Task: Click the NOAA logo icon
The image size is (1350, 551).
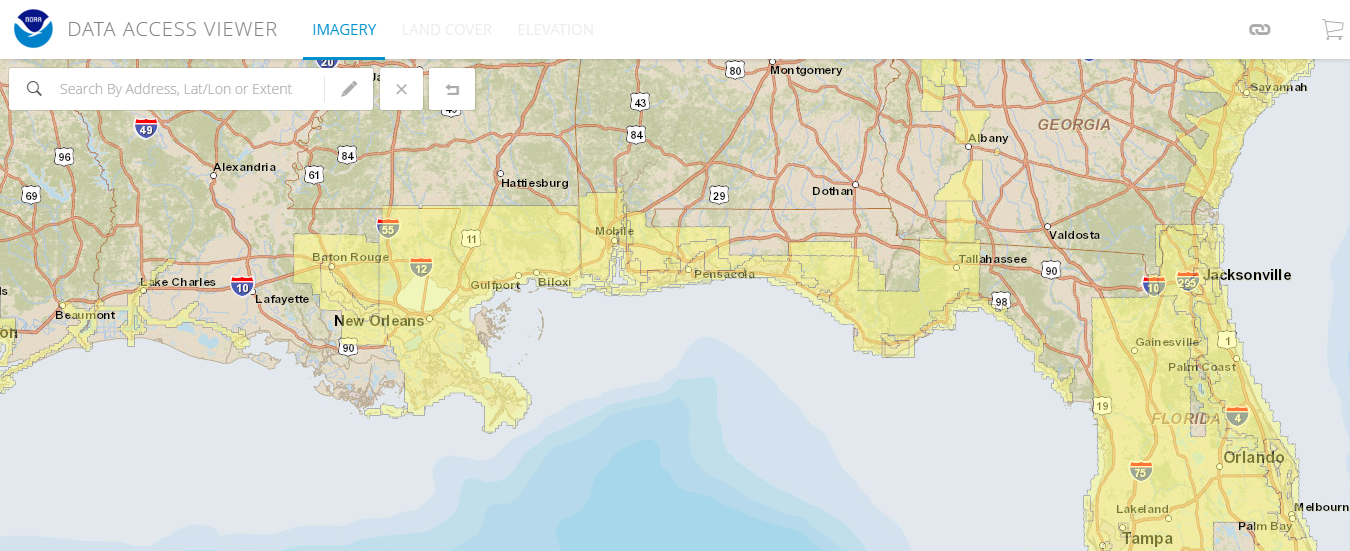Action: 33,29
